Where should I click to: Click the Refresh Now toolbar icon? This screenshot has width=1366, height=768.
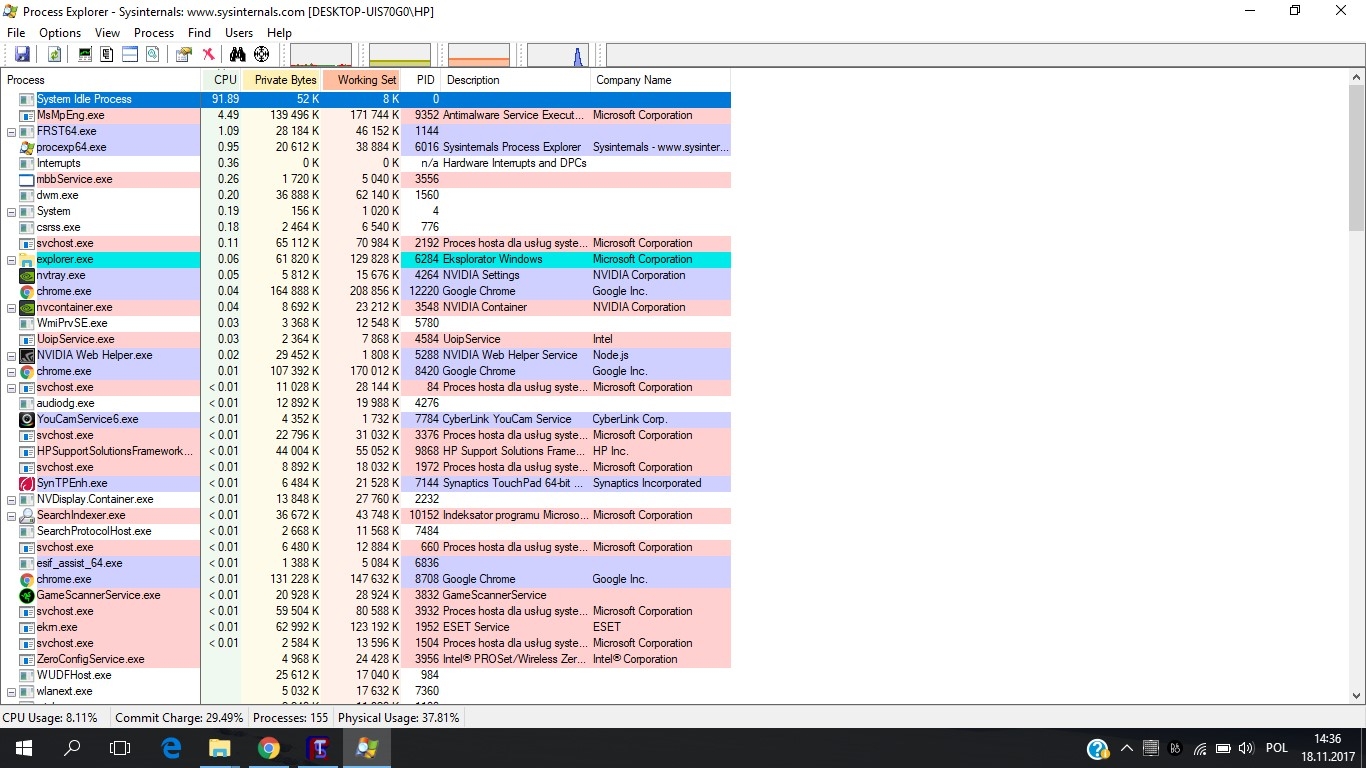pyautogui.click(x=54, y=55)
